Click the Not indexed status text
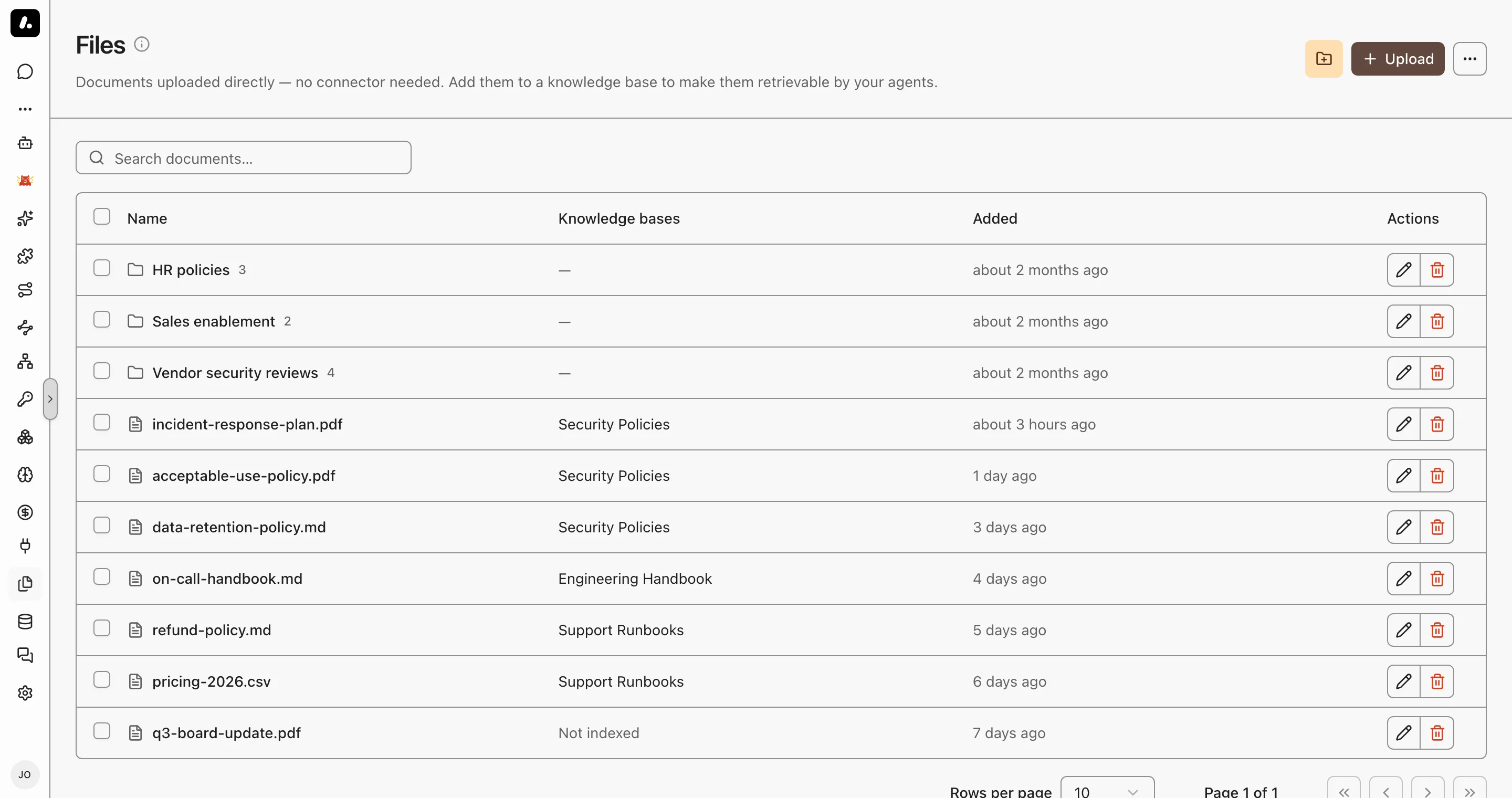Viewport: 1512px width, 798px height. pyautogui.click(x=598, y=733)
